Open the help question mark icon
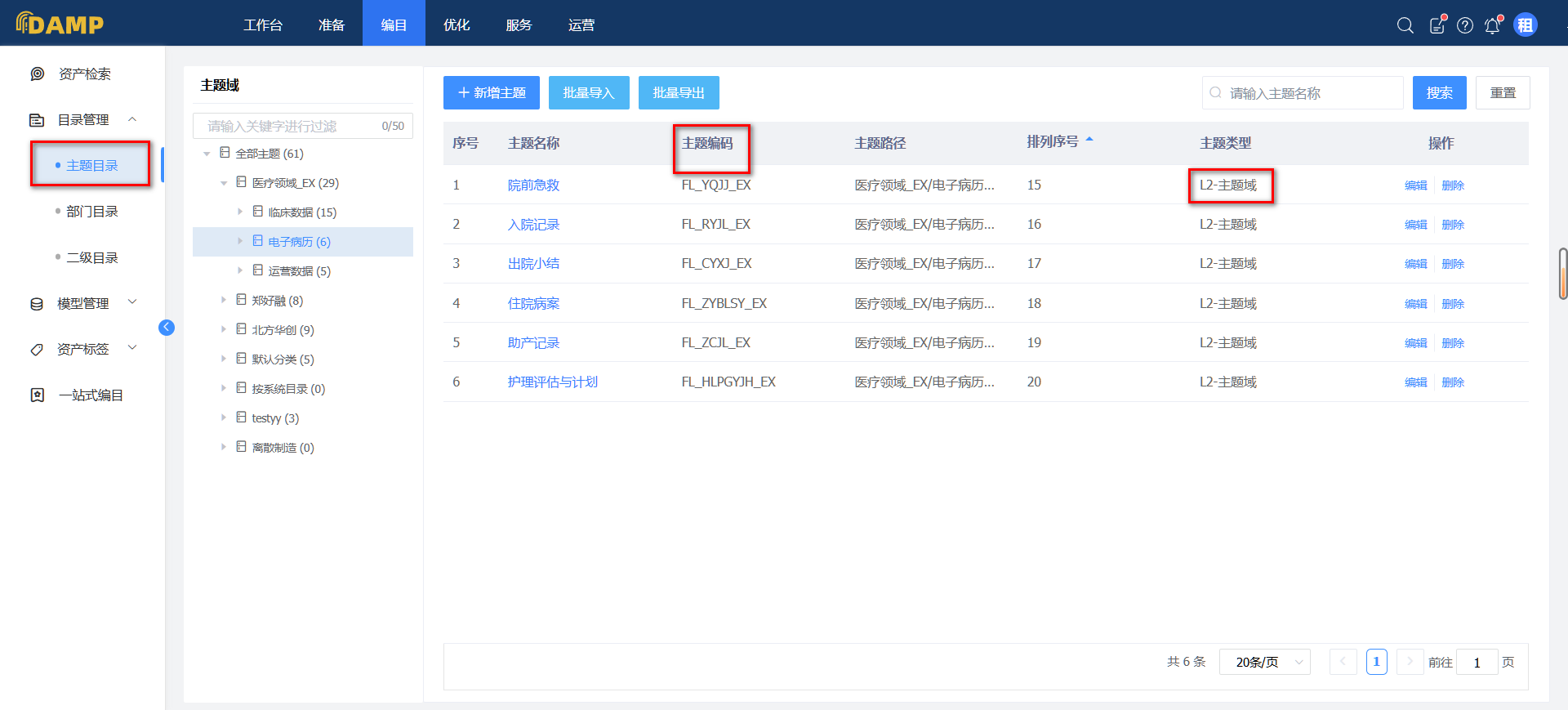The image size is (1568, 710). 1465,25
